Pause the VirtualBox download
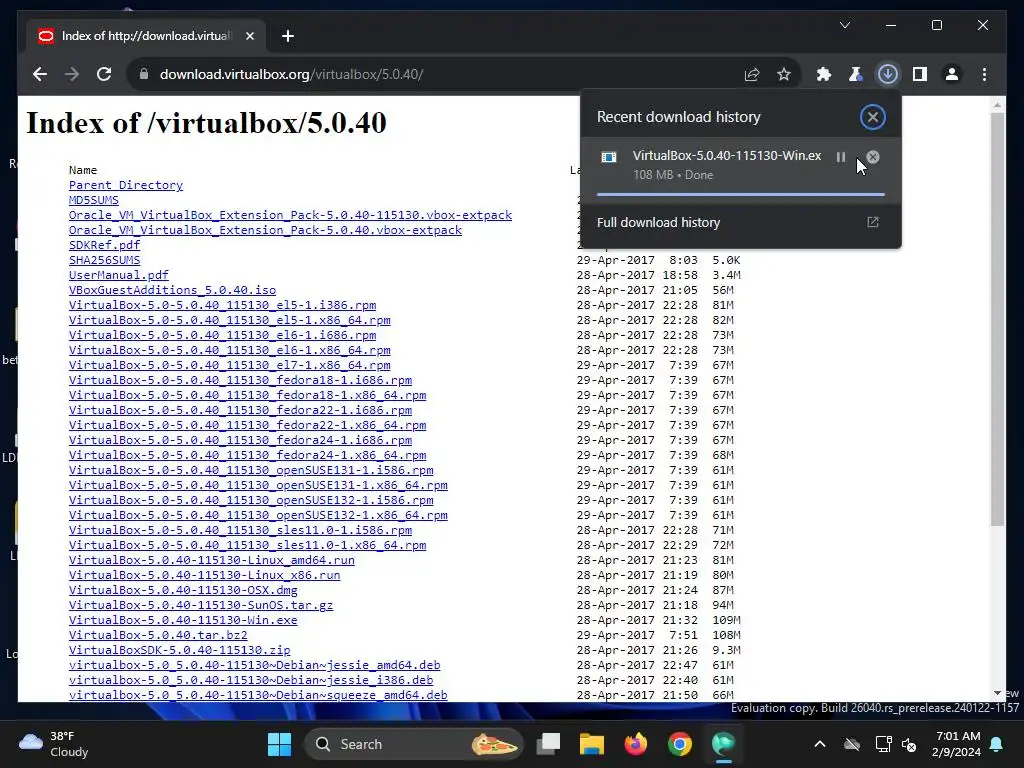The image size is (1024, 768). point(840,157)
